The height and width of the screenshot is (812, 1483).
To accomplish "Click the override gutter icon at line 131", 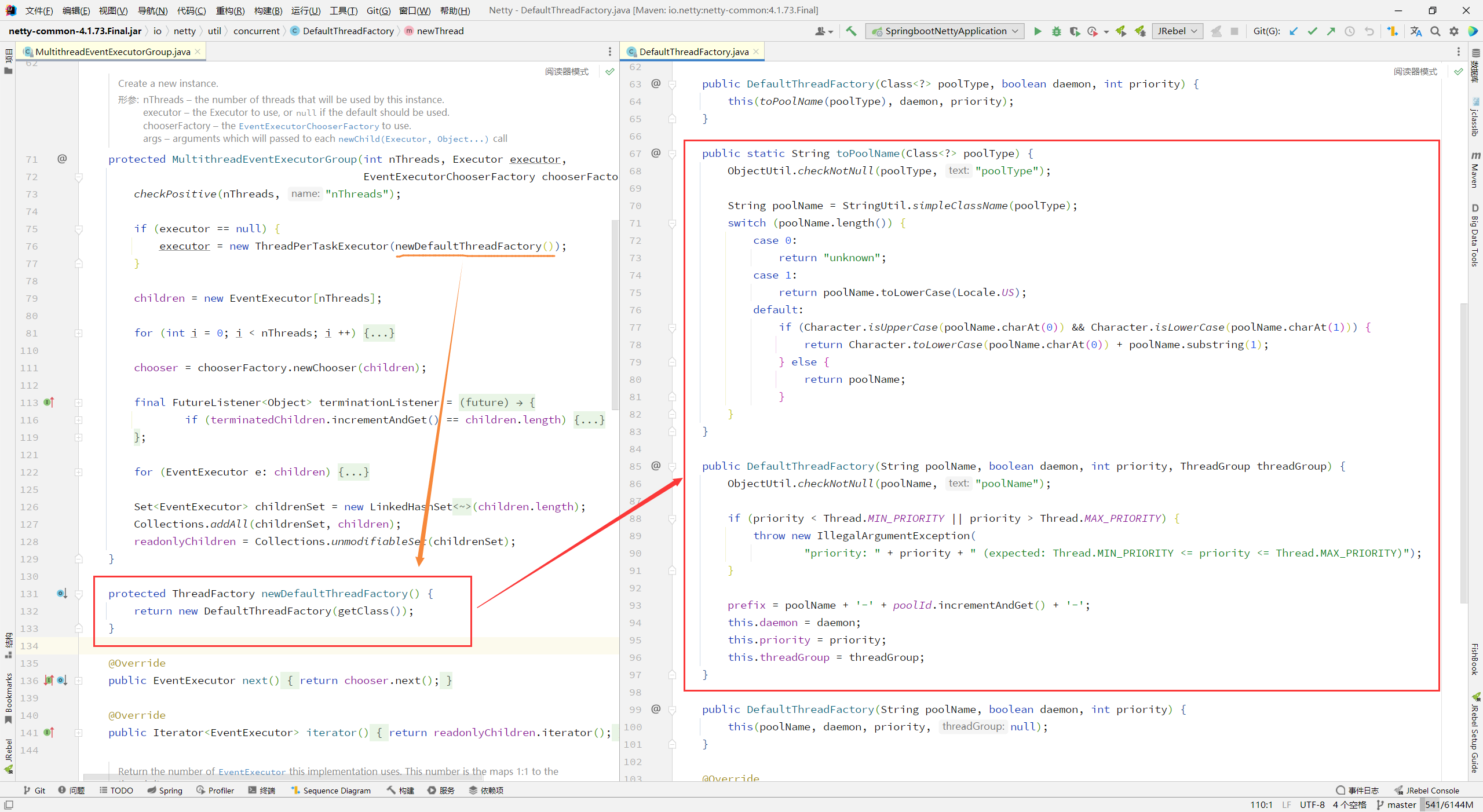I will click(62, 593).
